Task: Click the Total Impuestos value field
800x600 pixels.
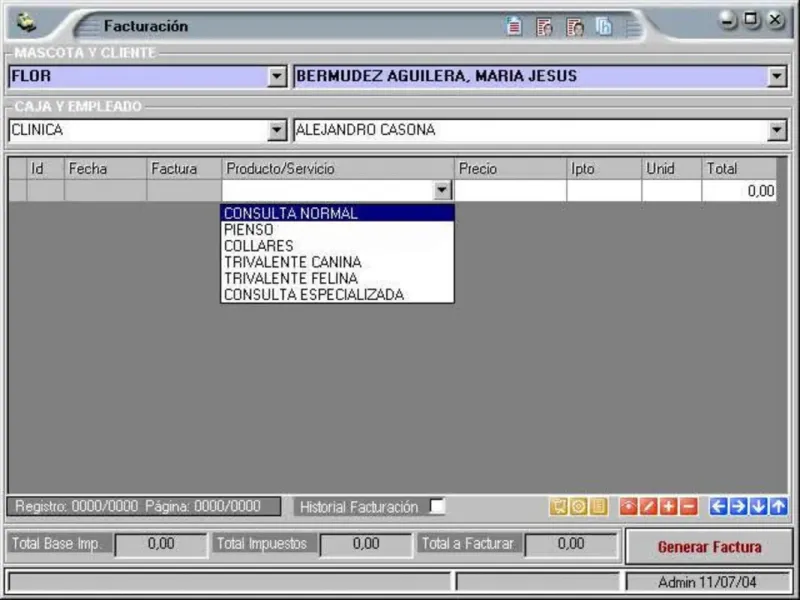Action: coord(366,544)
